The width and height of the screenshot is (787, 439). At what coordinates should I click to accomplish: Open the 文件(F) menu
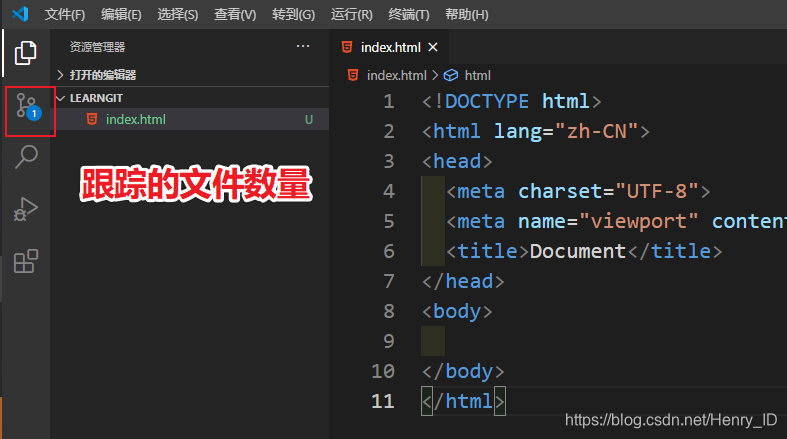pyautogui.click(x=65, y=15)
